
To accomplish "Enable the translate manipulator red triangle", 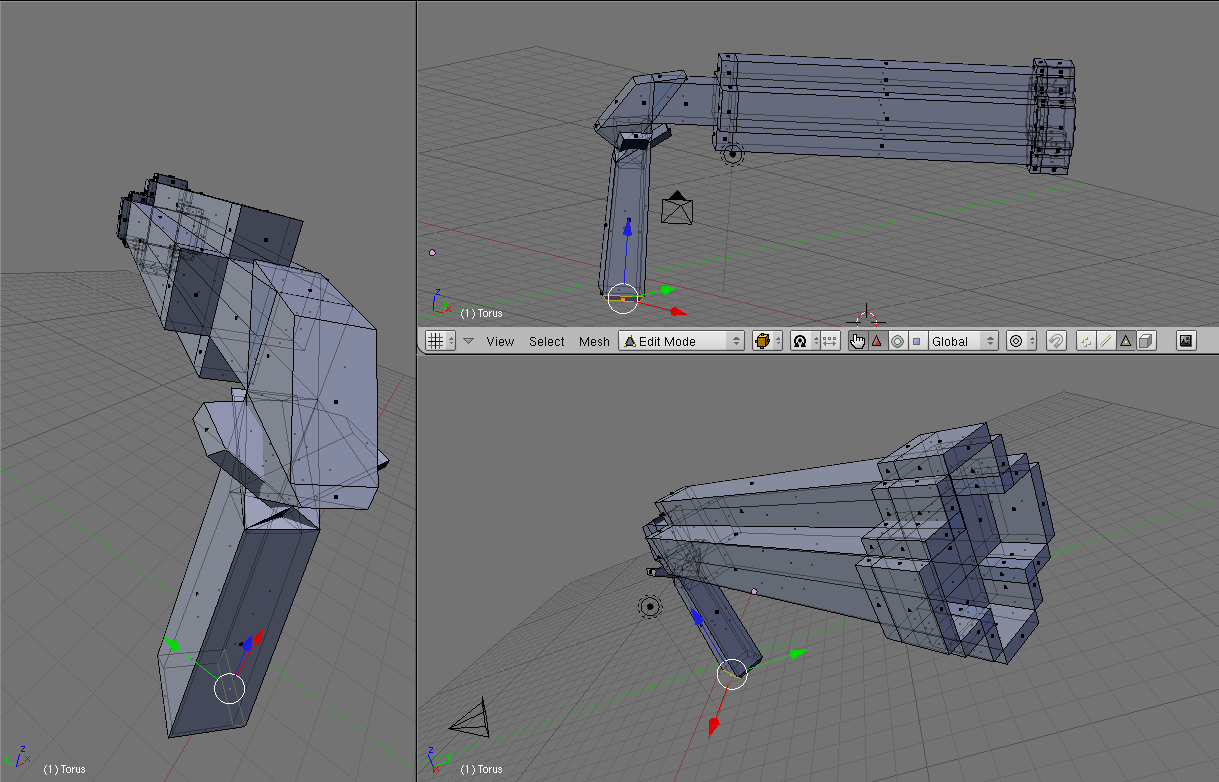I will point(877,341).
